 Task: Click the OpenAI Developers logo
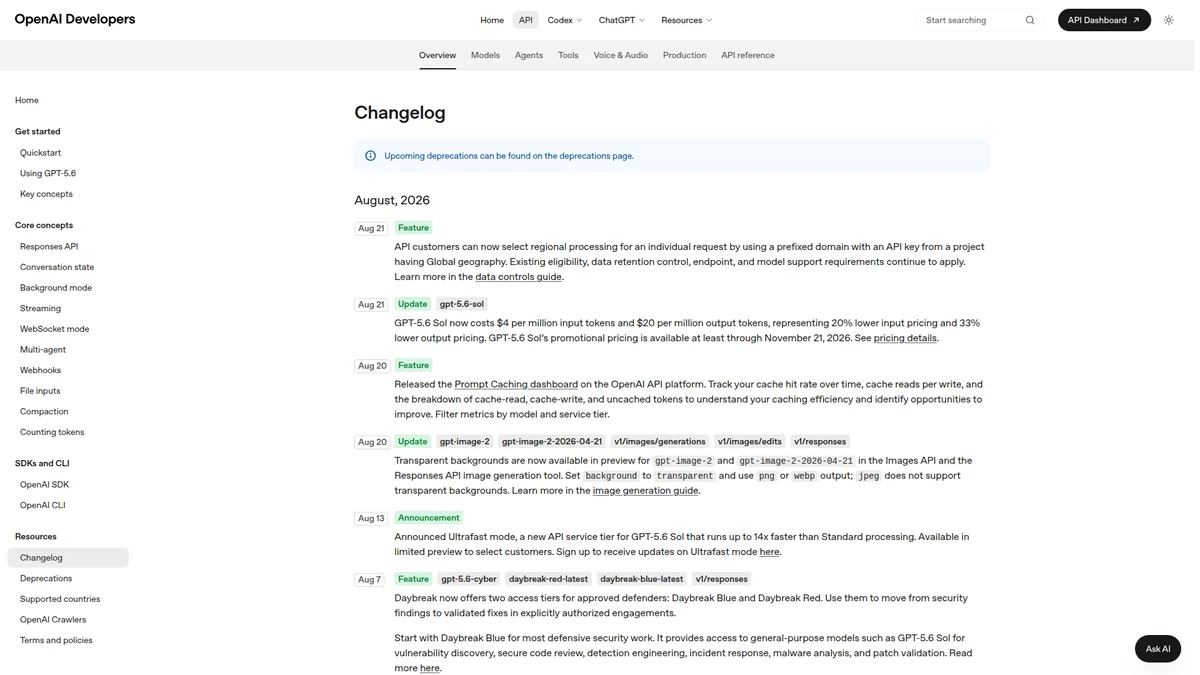pyautogui.click(x=75, y=19)
